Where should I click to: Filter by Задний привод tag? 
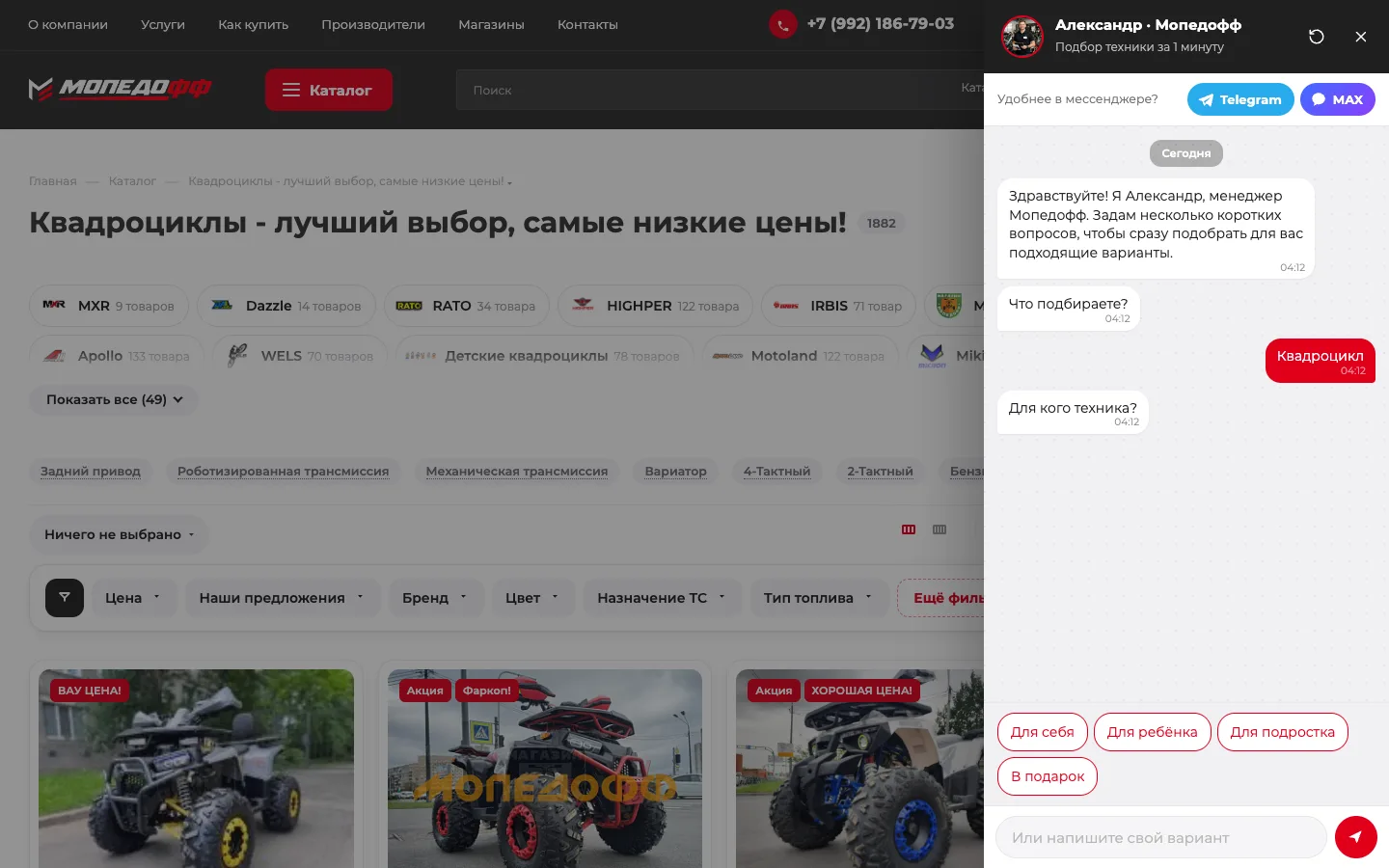click(x=91, y=471)
